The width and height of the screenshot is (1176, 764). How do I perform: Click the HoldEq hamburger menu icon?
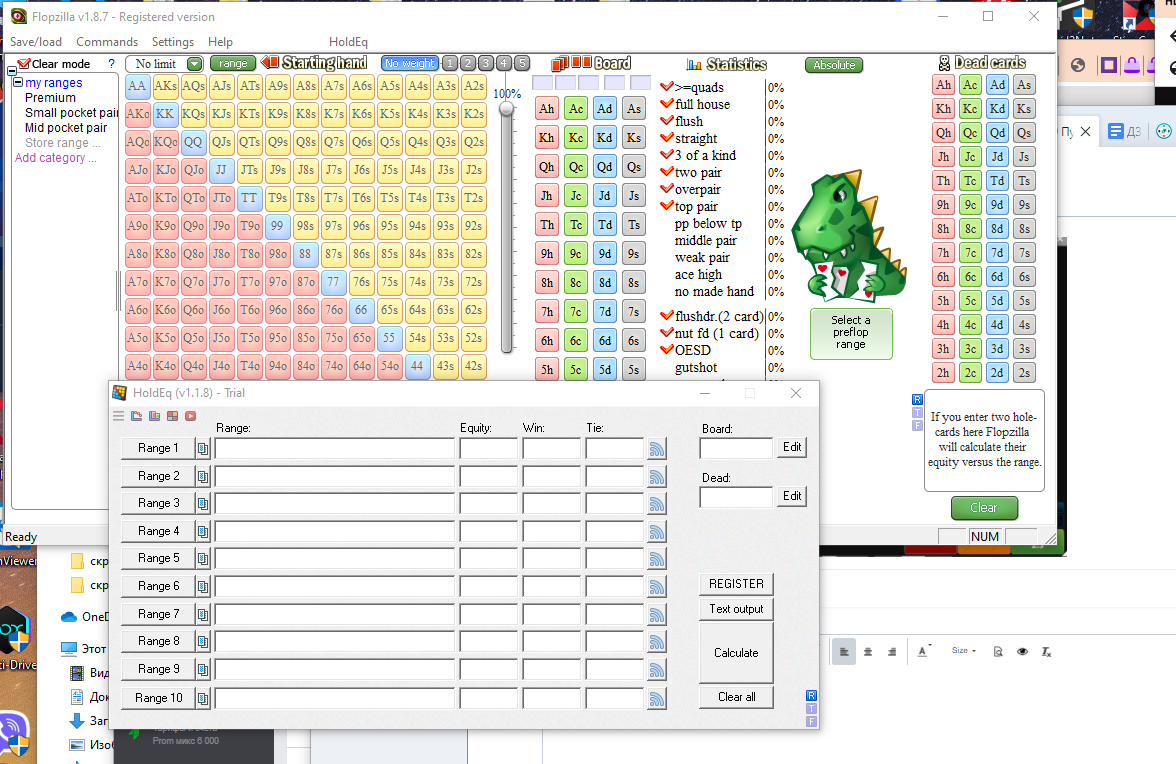coord(118,415)
